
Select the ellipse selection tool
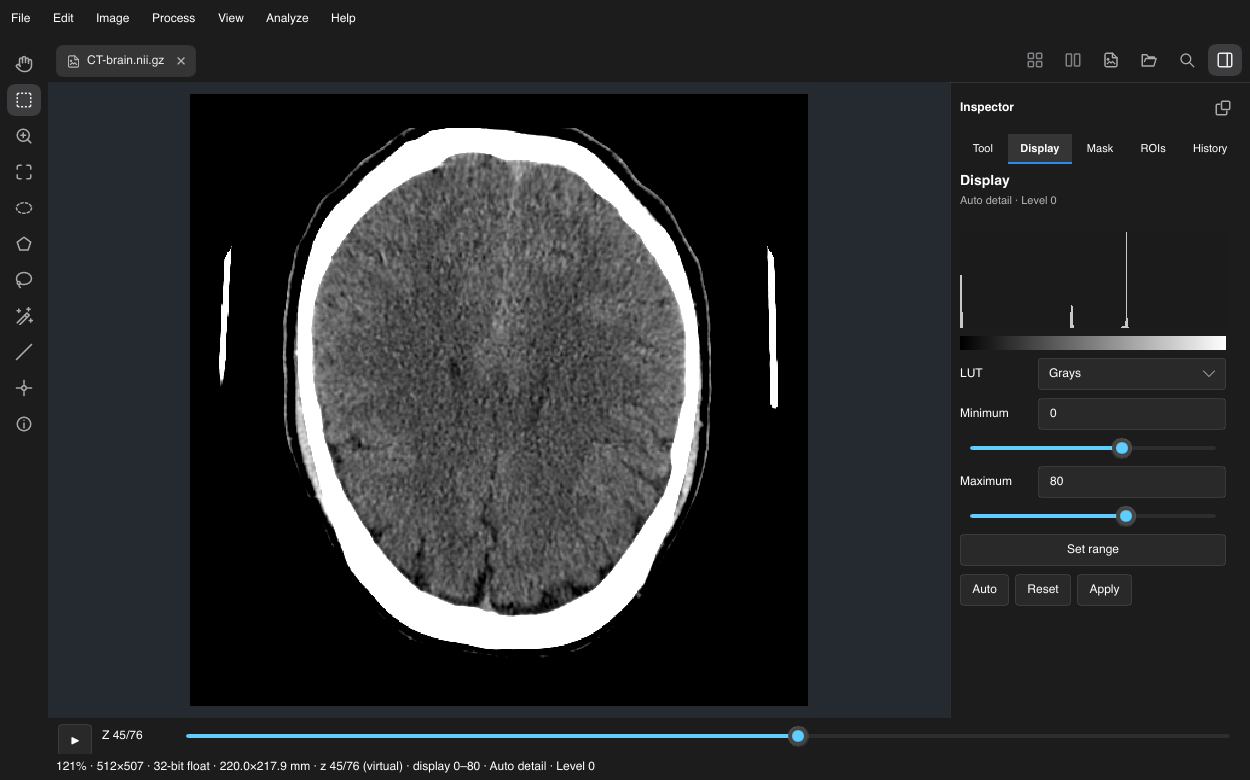coord(24,208)
